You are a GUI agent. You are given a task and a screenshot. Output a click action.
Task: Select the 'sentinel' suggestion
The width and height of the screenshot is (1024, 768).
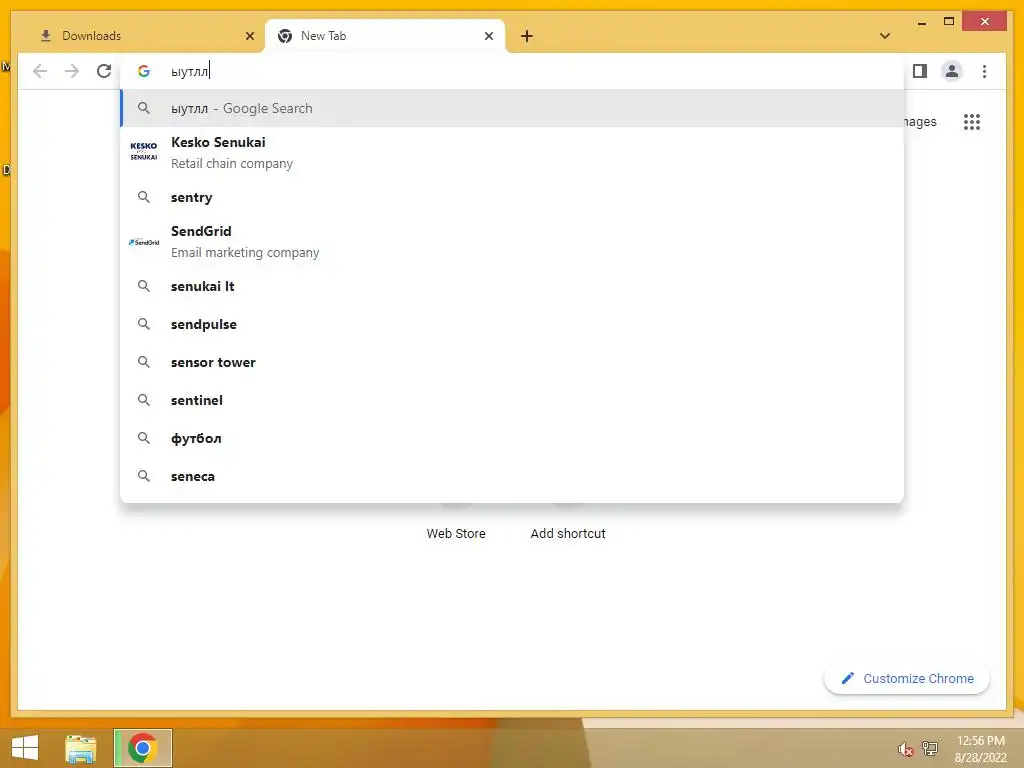[513, 400]
